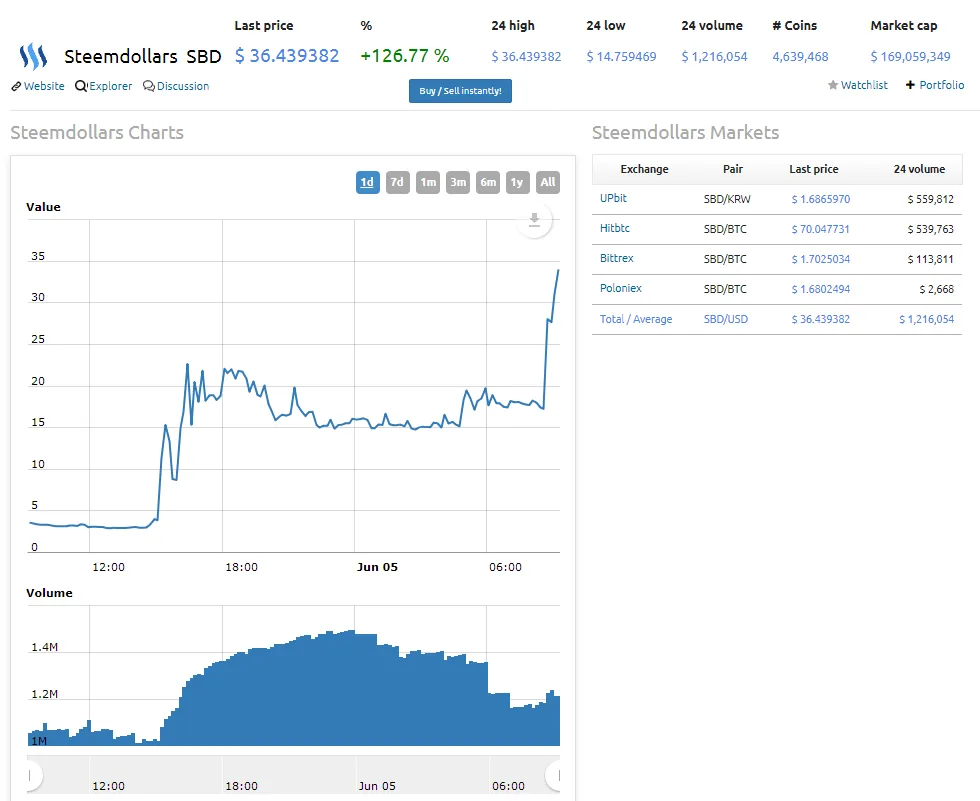Click the Poloniex volume $ 2,668
The width and height of the screenshot is (980, 801).
pyautogui.click(x=936, y=289)
